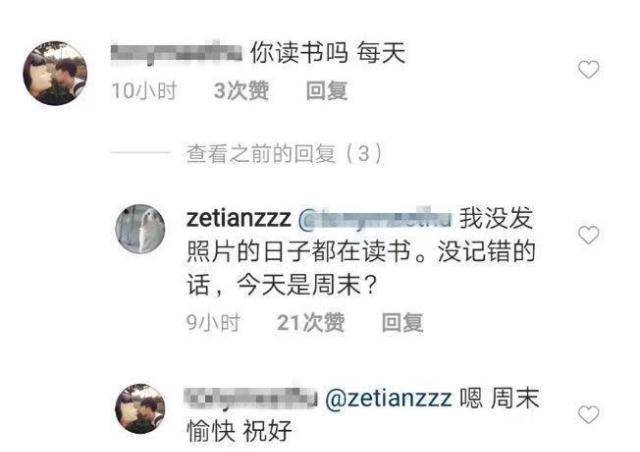640x452 pixels.
Task: Open the 21次赞 likes list
Action: tap(311, 323)
